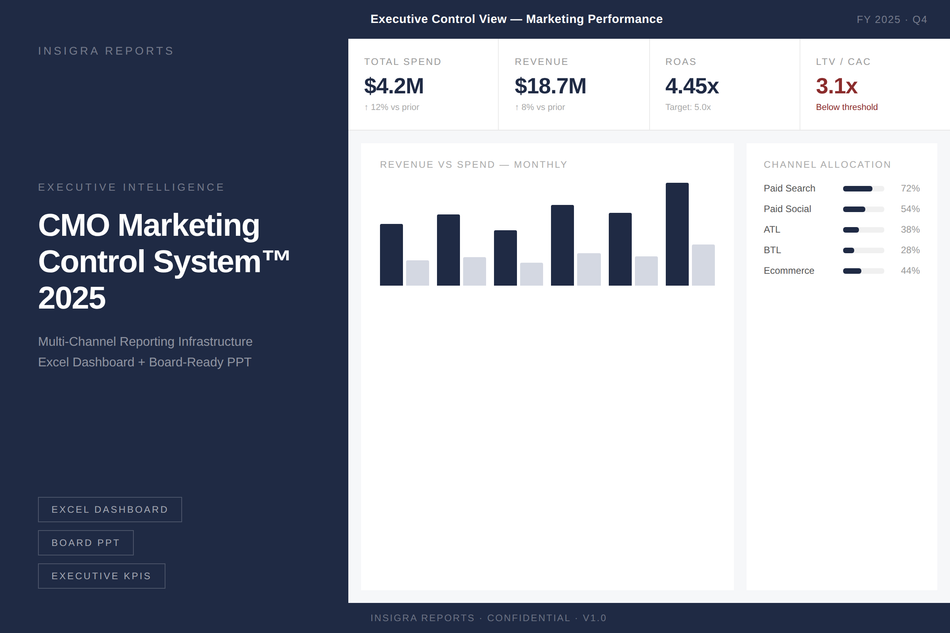Click the INSIGRA REPORTS logo
The width and height of the screenshot is (950, 633).
pyautogui.click(x=104, y=50)
